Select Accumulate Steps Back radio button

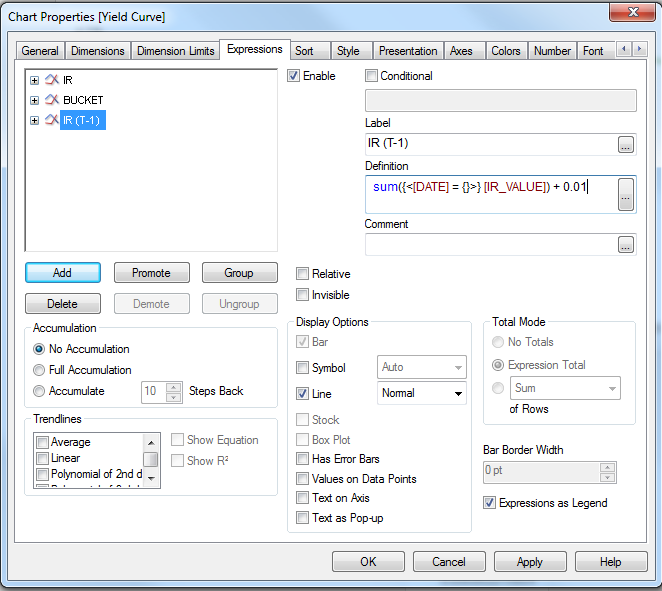pos(39,391)
